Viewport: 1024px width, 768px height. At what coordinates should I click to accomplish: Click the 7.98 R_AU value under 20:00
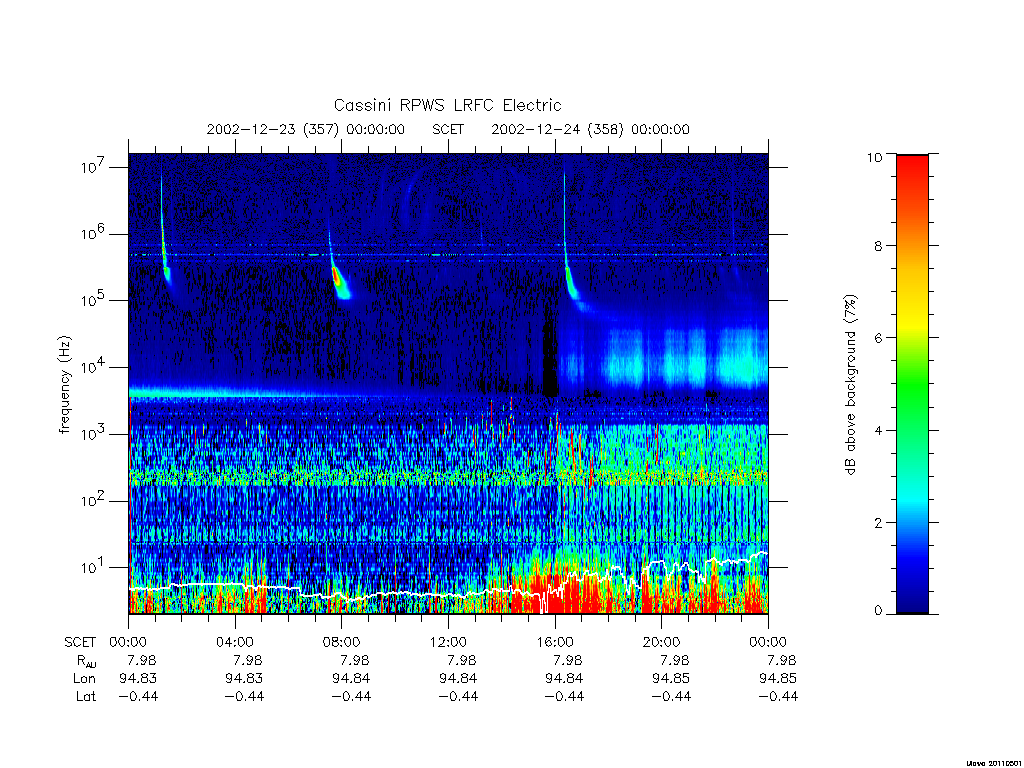pyautogui.click(x=675, y=660)
